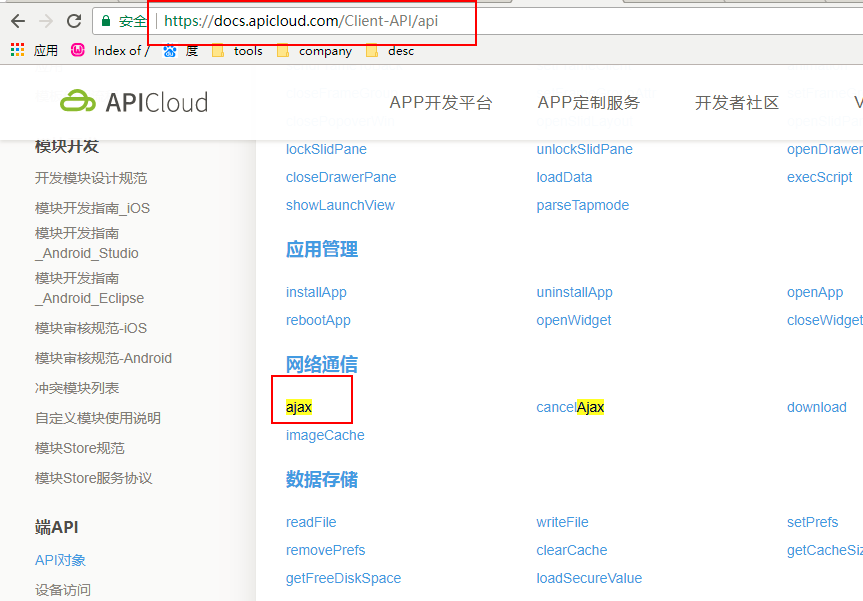Click the APICloud logo
Screen dimensions: 863x601
(x=134, y=102)
